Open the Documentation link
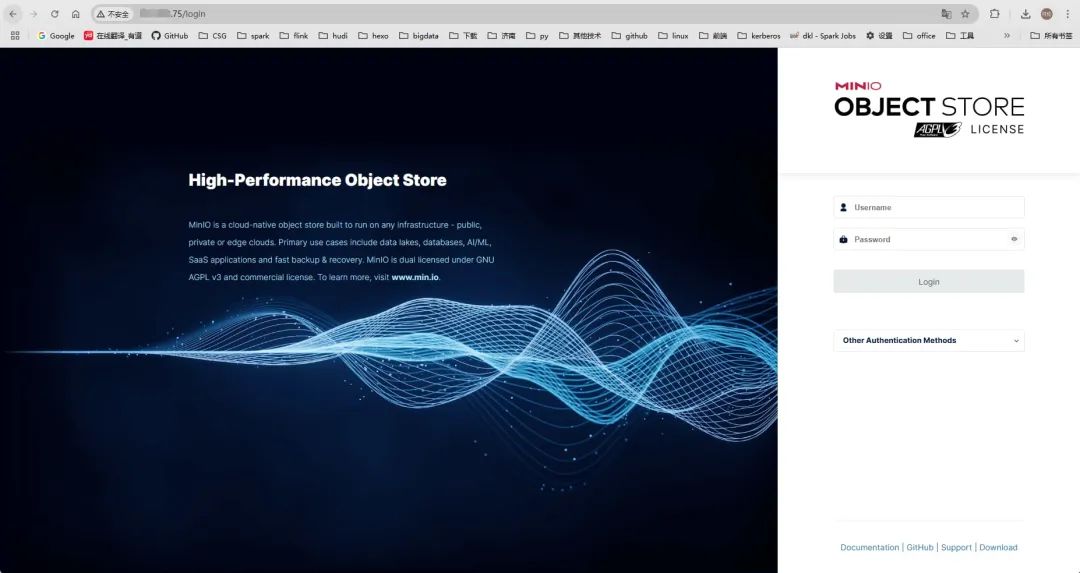The image size is (1080, 573). pos(869,548)
